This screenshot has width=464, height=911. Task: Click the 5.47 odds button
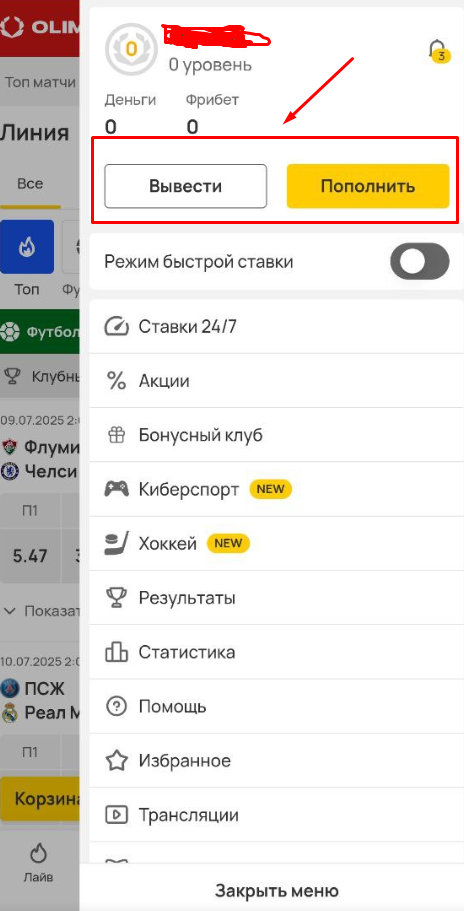coord(30,556)
